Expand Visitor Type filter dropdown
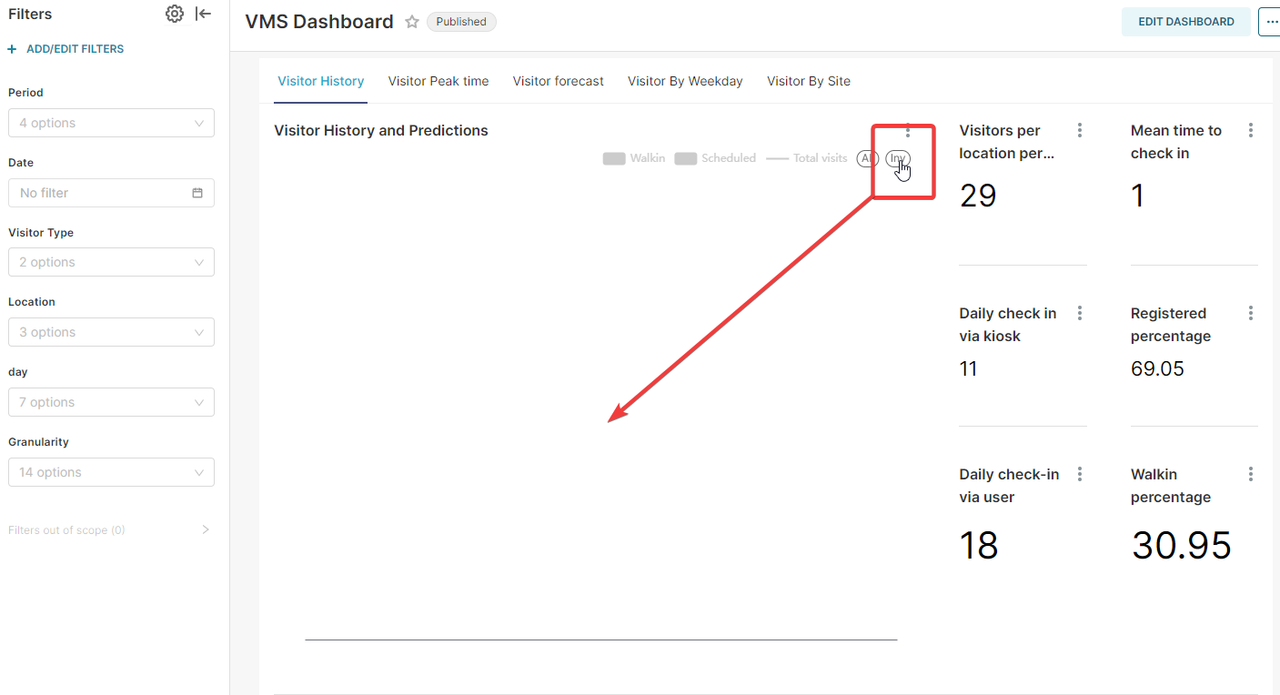 [111, 262]
